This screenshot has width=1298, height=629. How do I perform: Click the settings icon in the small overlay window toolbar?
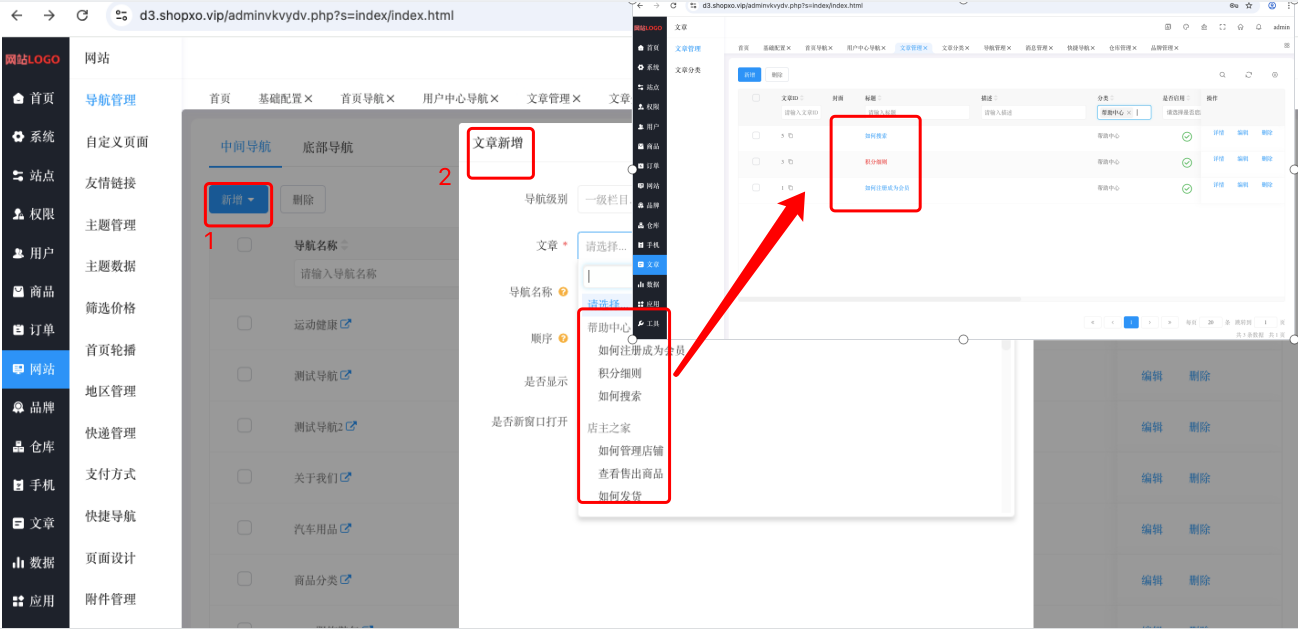click(1274, 75)
